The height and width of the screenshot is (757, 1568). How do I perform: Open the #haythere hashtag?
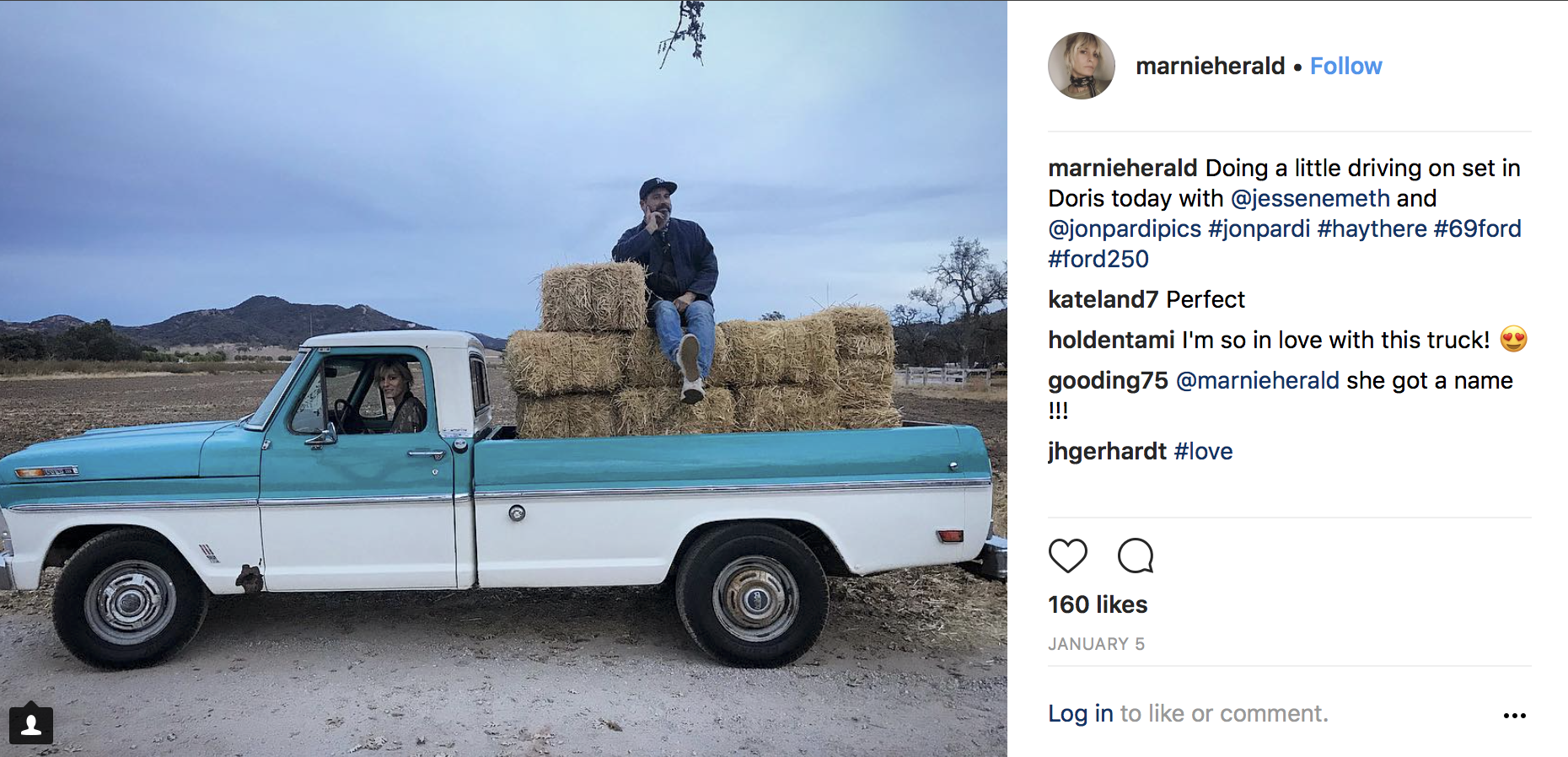1372,228
